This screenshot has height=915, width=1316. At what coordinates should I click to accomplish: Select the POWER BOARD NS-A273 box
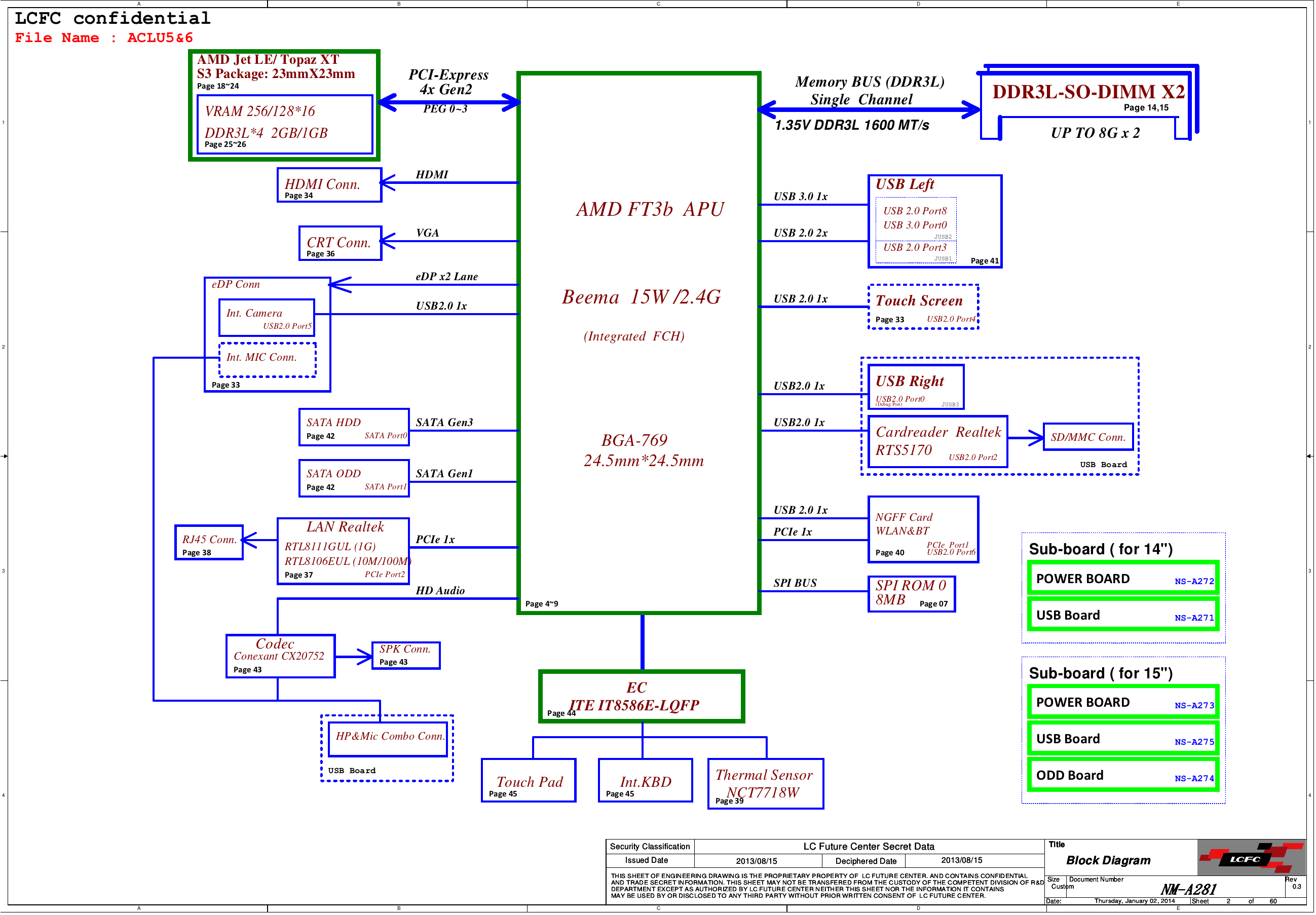[x=1123, y=702]
